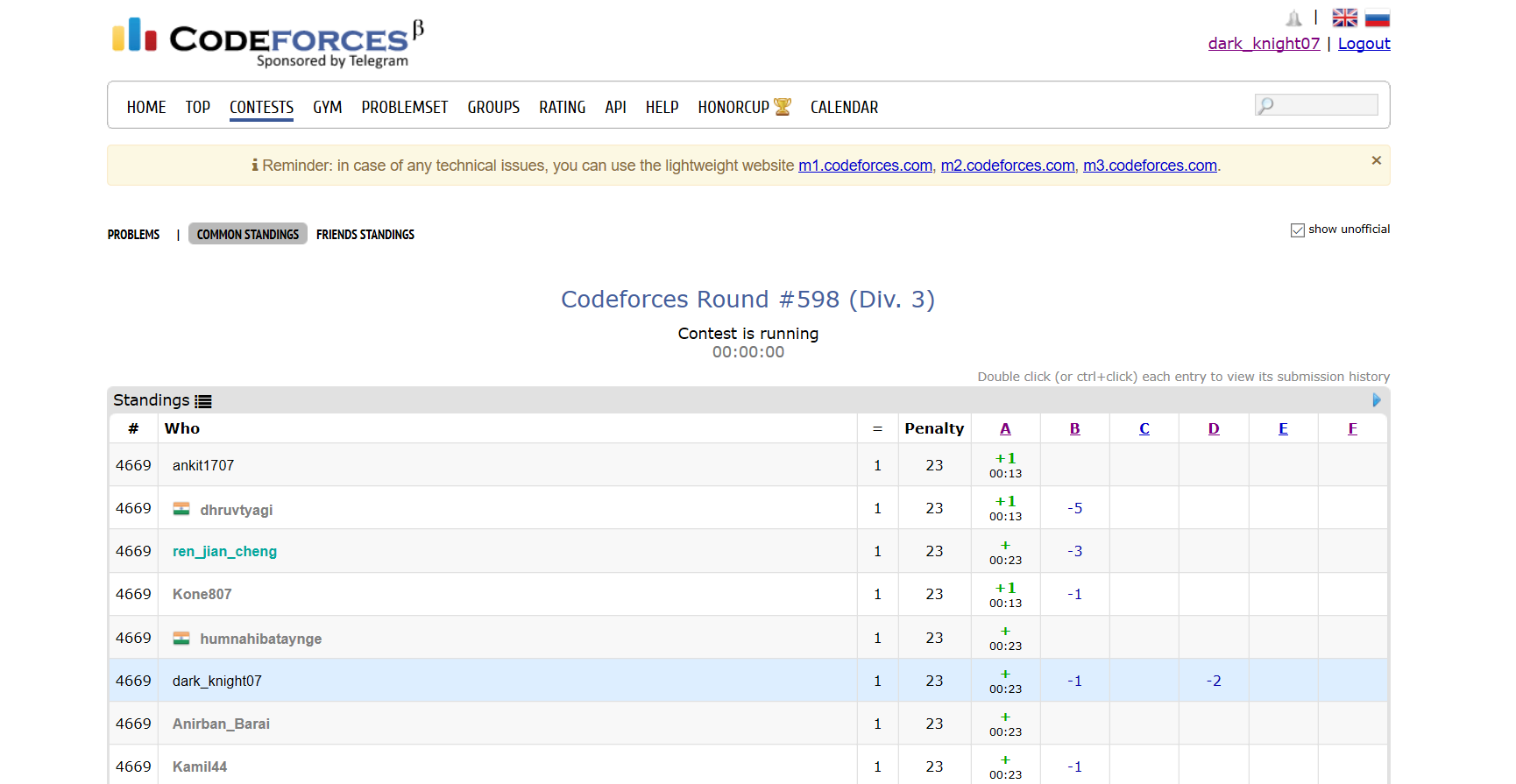
Task: Click India flag beside dhruvtyagi
Action: [x=181, y=509]
